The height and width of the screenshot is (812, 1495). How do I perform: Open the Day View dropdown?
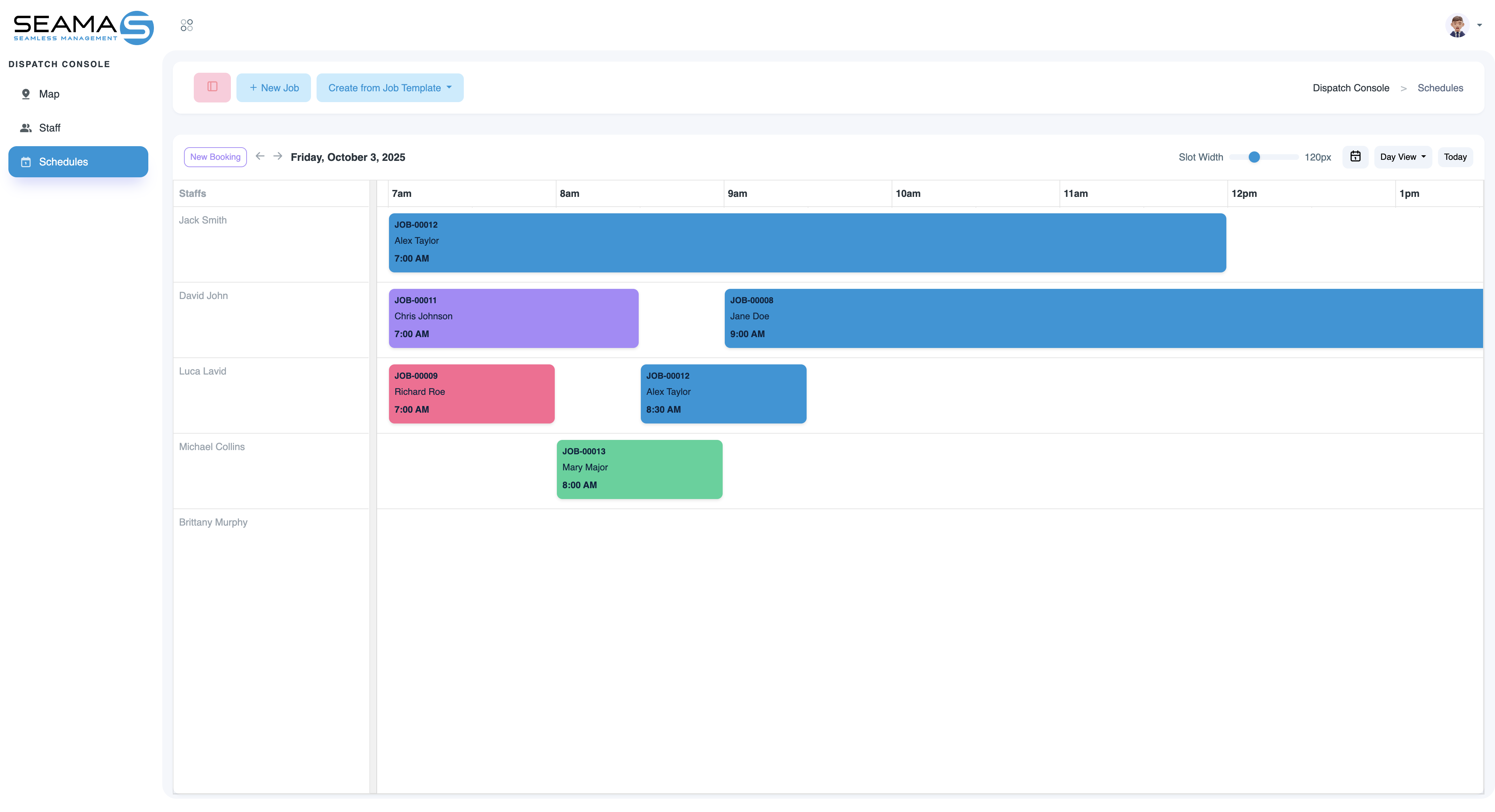pos(1402,157)
